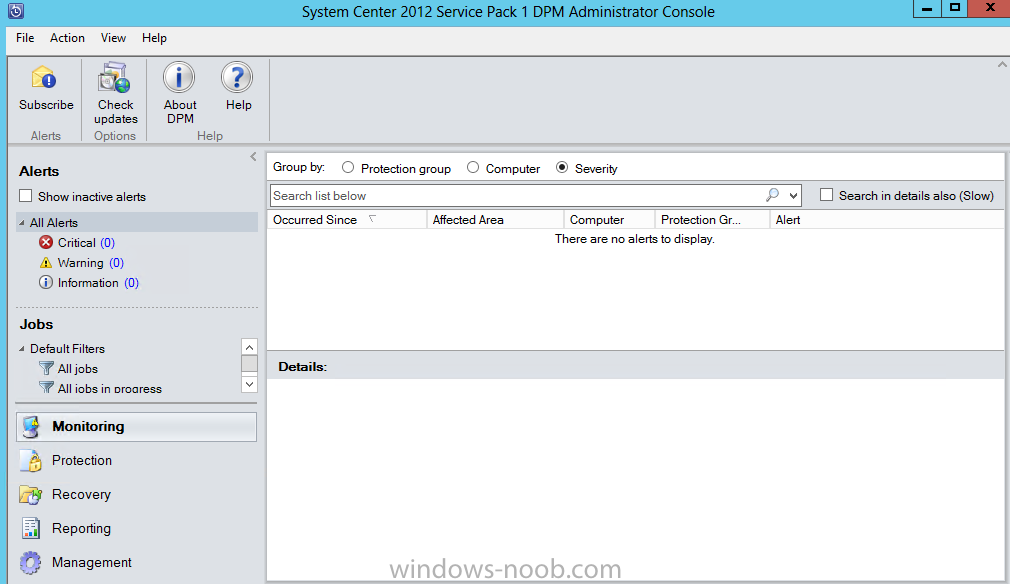Open the View menu

(113, 38)
